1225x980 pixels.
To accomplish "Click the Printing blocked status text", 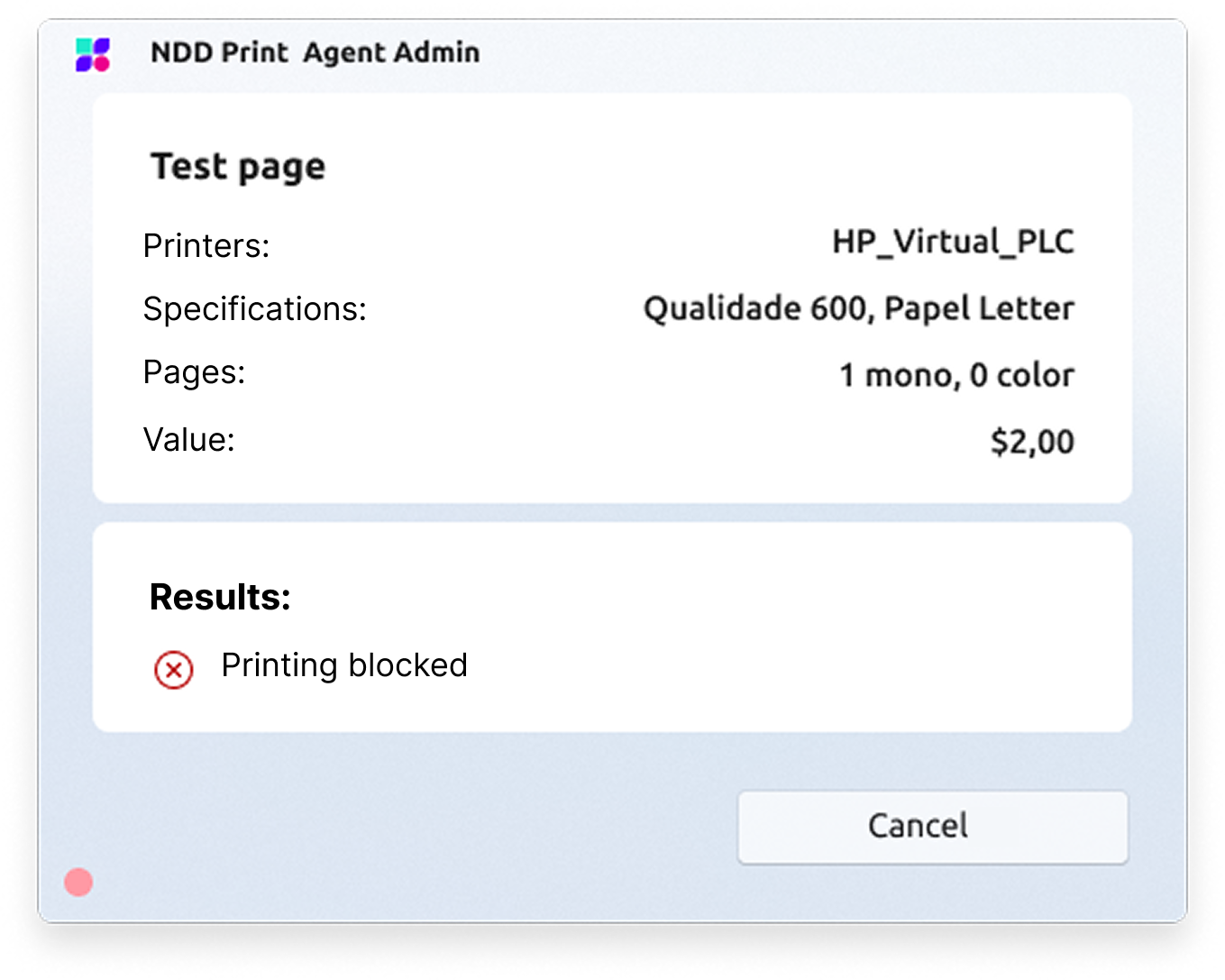I will coord(344,665).
